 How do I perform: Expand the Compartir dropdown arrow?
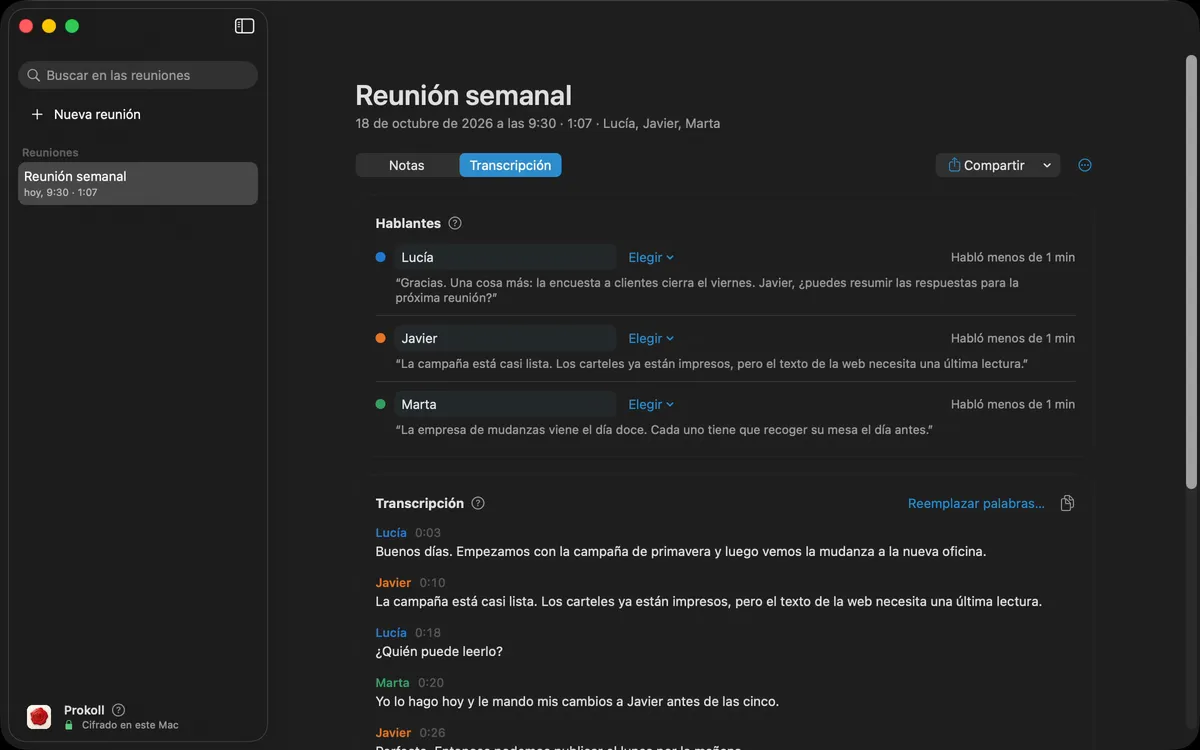pos(1047,165)
